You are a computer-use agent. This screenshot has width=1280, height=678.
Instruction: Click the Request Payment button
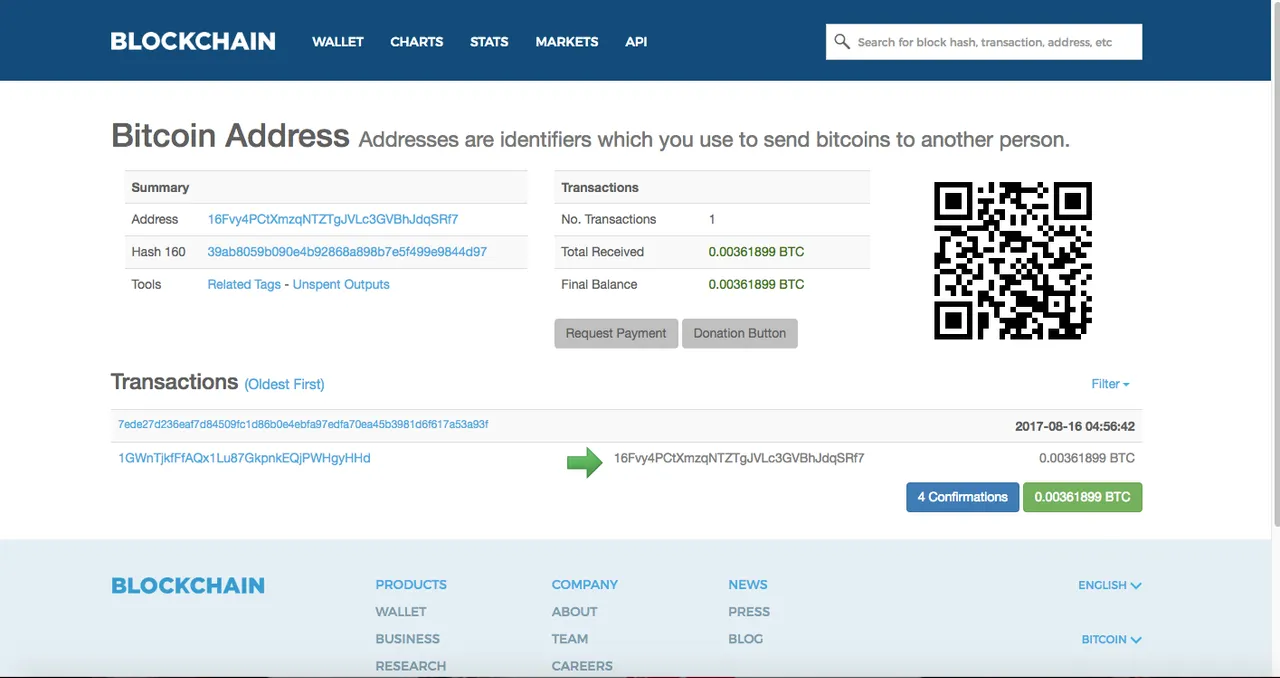coord(616,333)
